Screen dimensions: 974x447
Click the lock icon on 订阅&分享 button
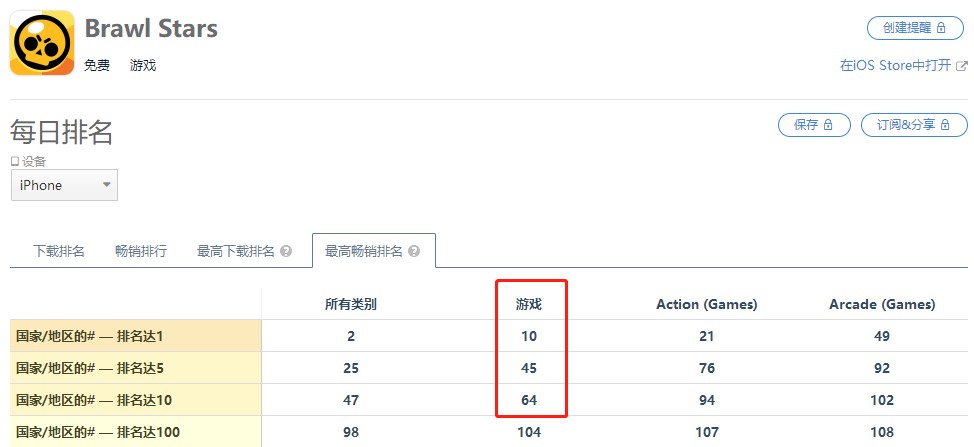pos(945,125)
